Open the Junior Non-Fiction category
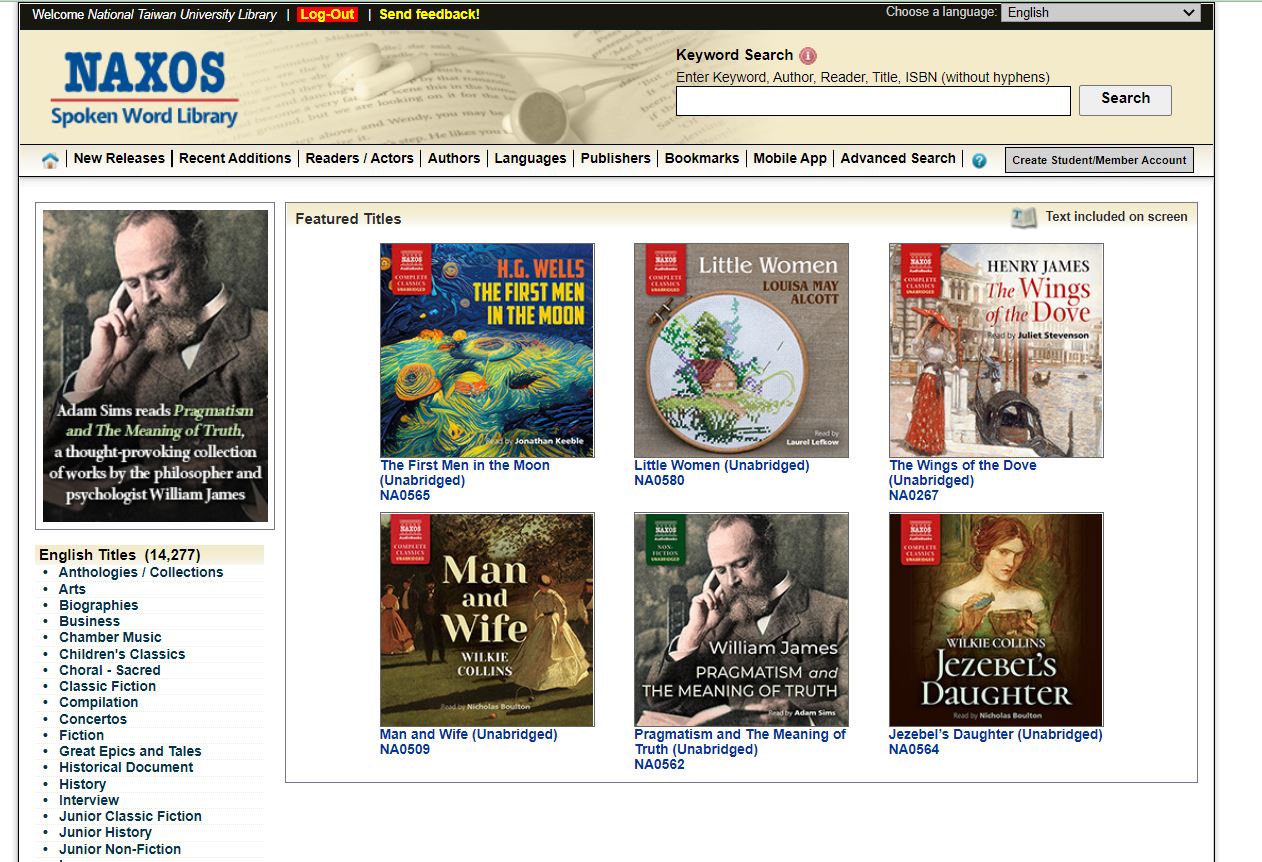The image size is (1262, 862). coord(120,849)
